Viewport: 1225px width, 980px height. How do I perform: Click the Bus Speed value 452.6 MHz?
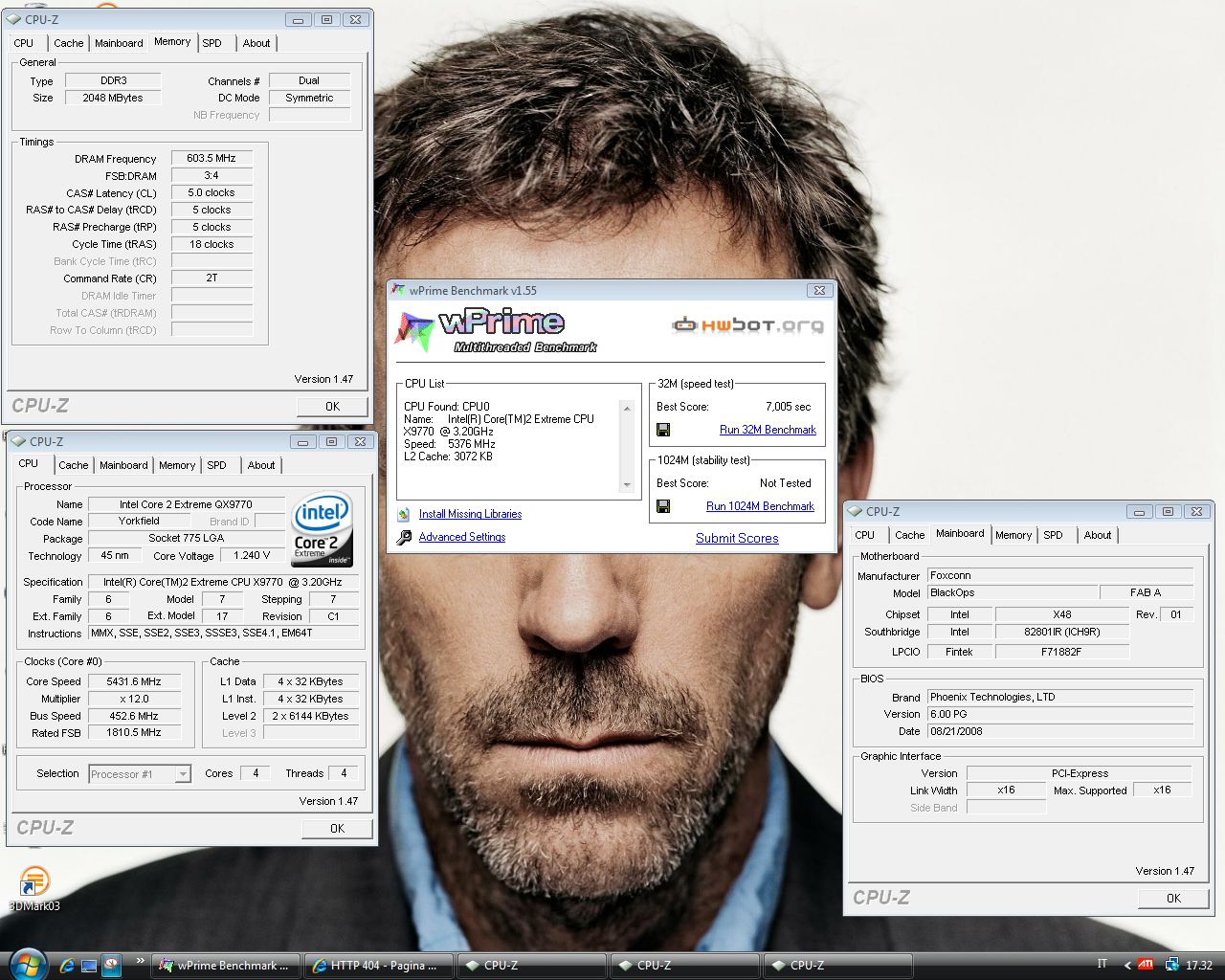[x=134, y=716]
